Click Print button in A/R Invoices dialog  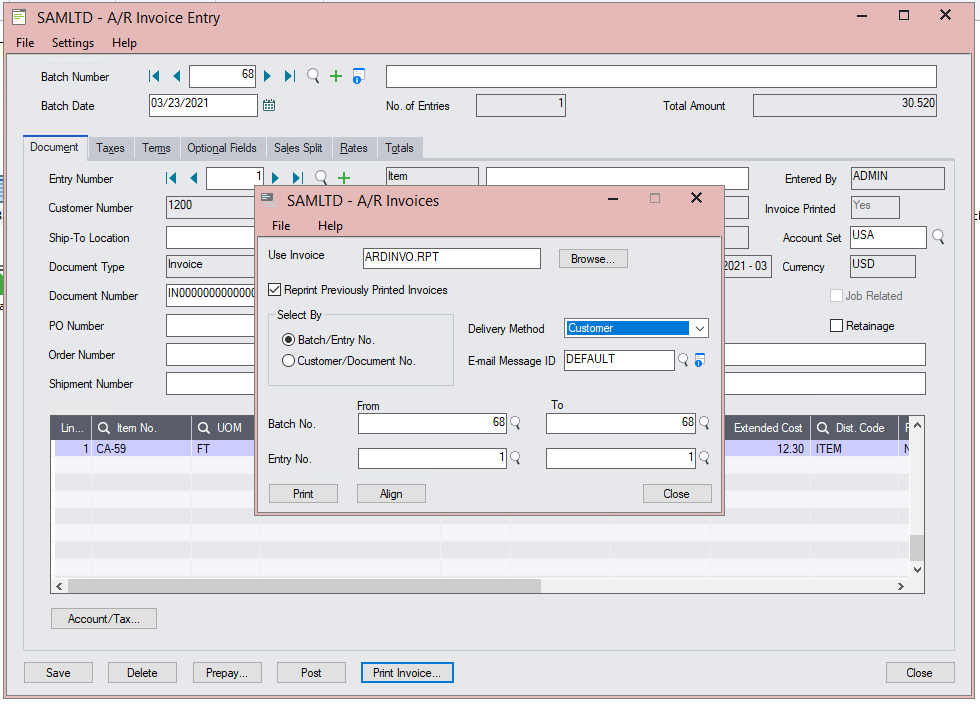pos(303,494)
